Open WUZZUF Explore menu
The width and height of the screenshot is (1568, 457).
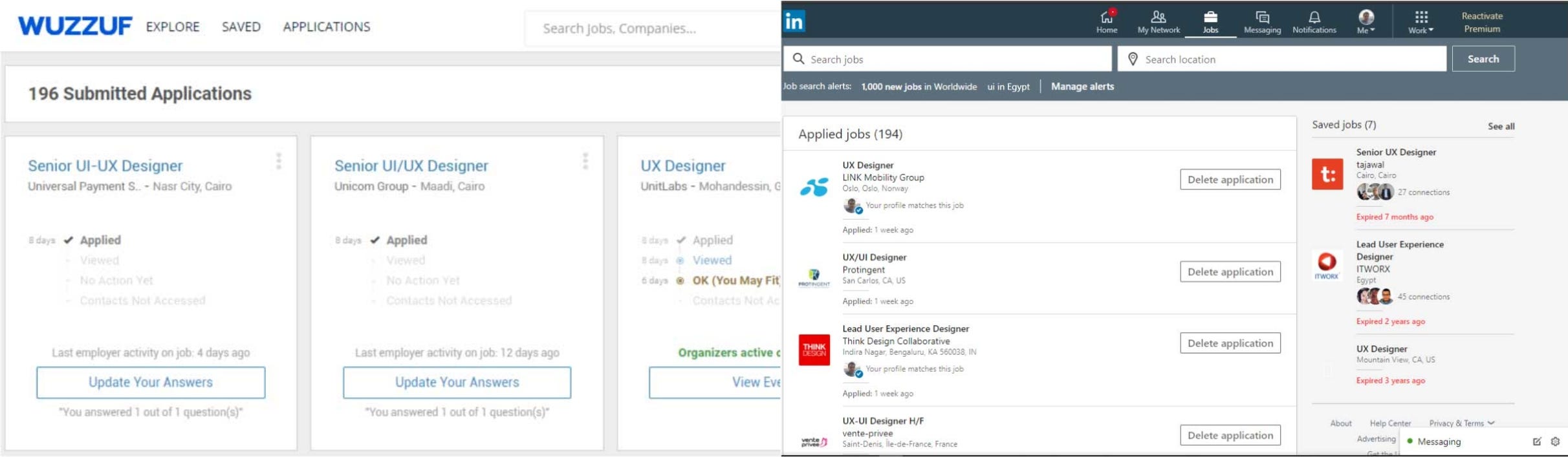point(173,27)
